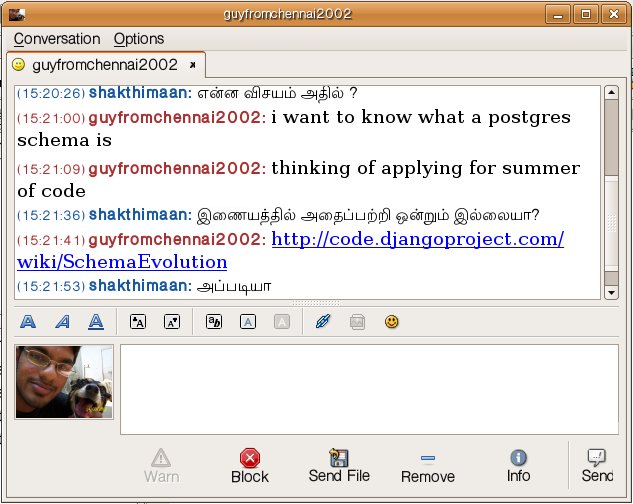Block this buddy
This screenshot has height=504, width=633.
pyautogui.click(x=249, y=466)
